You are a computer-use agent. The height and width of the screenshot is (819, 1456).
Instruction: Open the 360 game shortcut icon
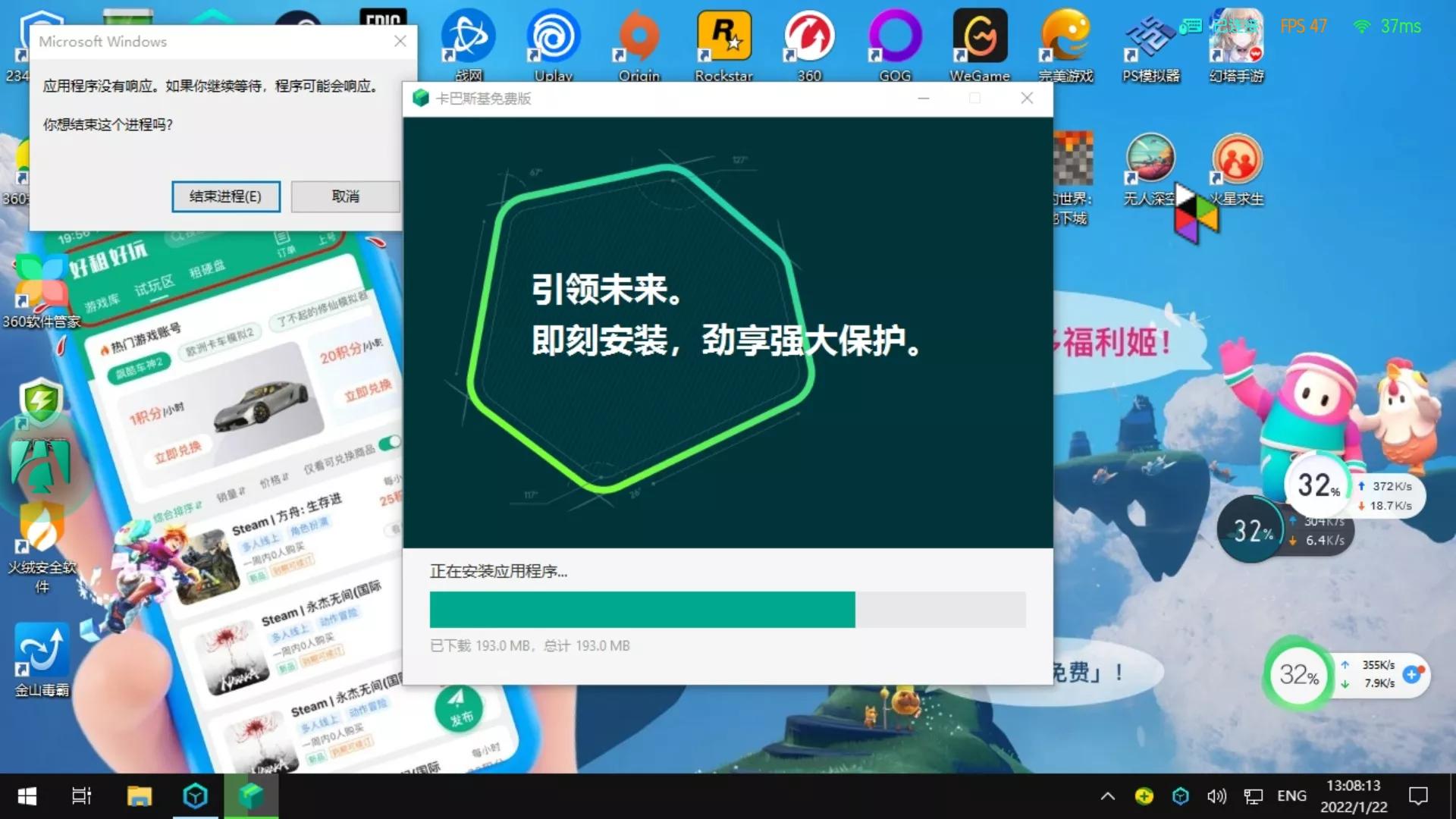click(809, 44)
